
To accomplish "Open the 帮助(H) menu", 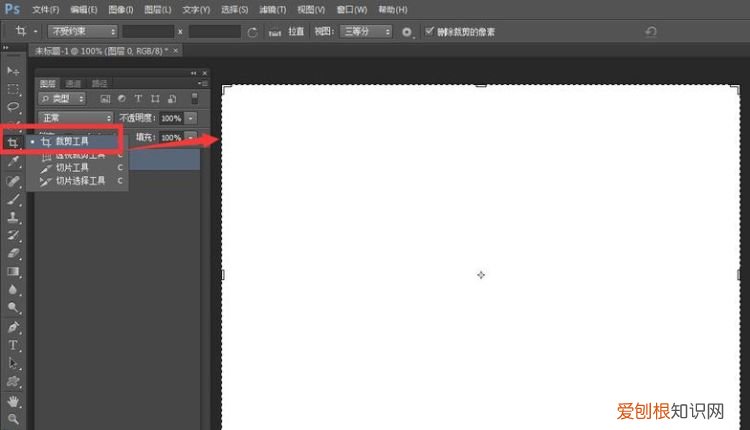I will 393,10.
